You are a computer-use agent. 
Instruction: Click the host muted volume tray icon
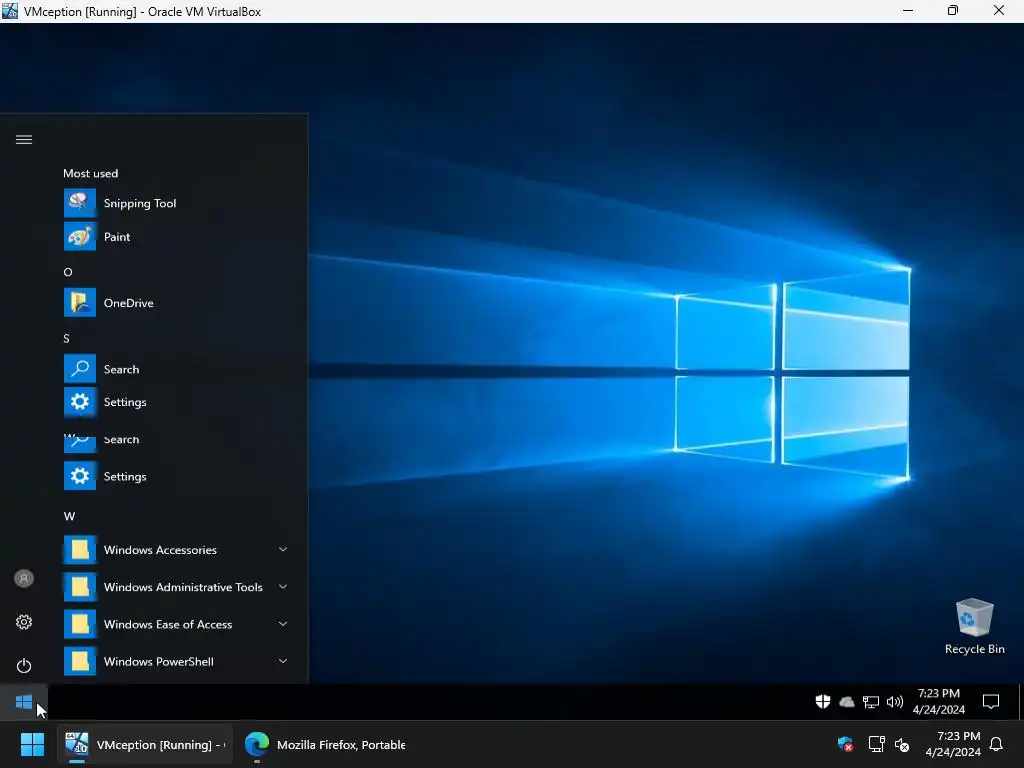[902, 744]
